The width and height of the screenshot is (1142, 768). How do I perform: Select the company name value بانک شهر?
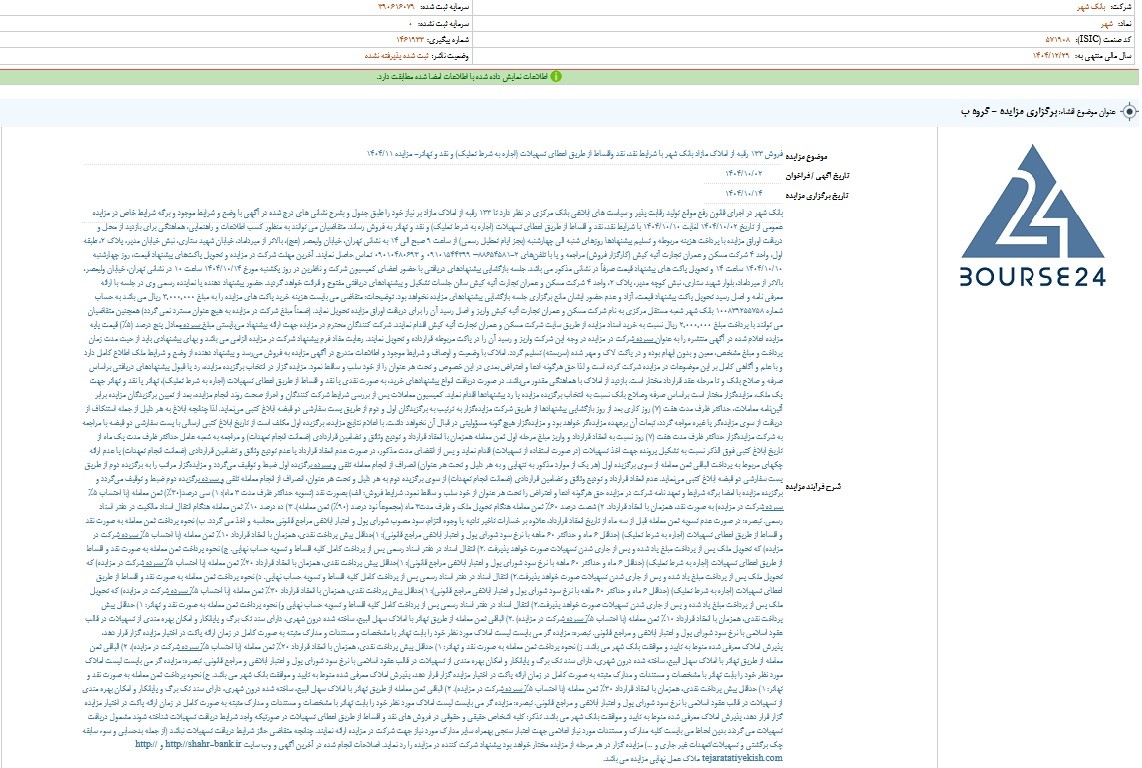click(x=1092, y=7)
